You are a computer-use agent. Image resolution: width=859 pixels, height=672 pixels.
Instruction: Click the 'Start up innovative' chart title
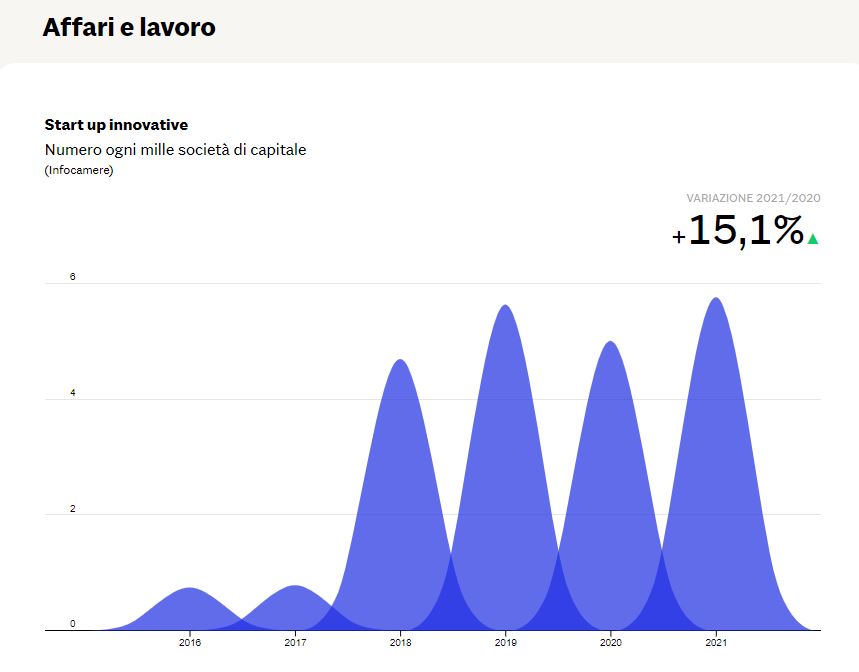click(116, 125)
